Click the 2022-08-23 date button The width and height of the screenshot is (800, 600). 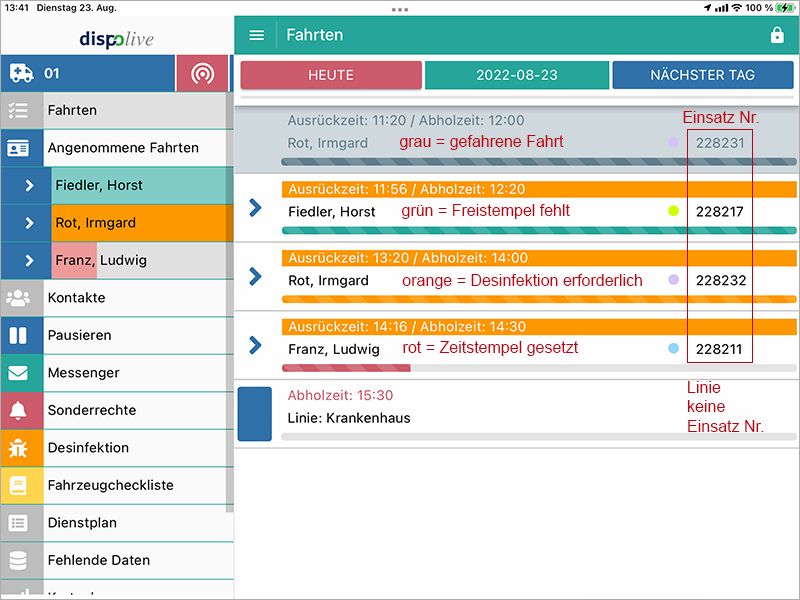516,75
